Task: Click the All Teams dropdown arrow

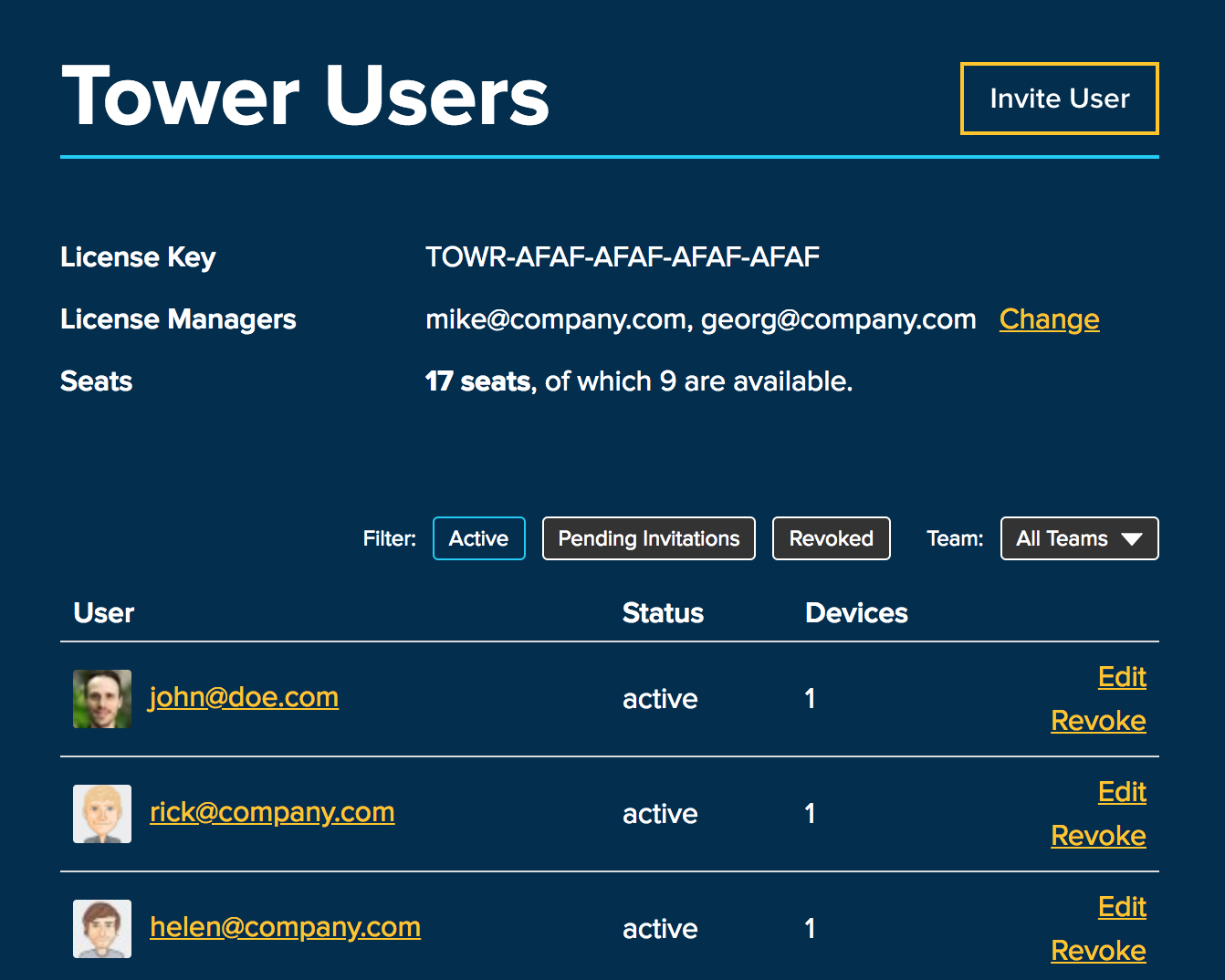Action: click(1132, 539)
